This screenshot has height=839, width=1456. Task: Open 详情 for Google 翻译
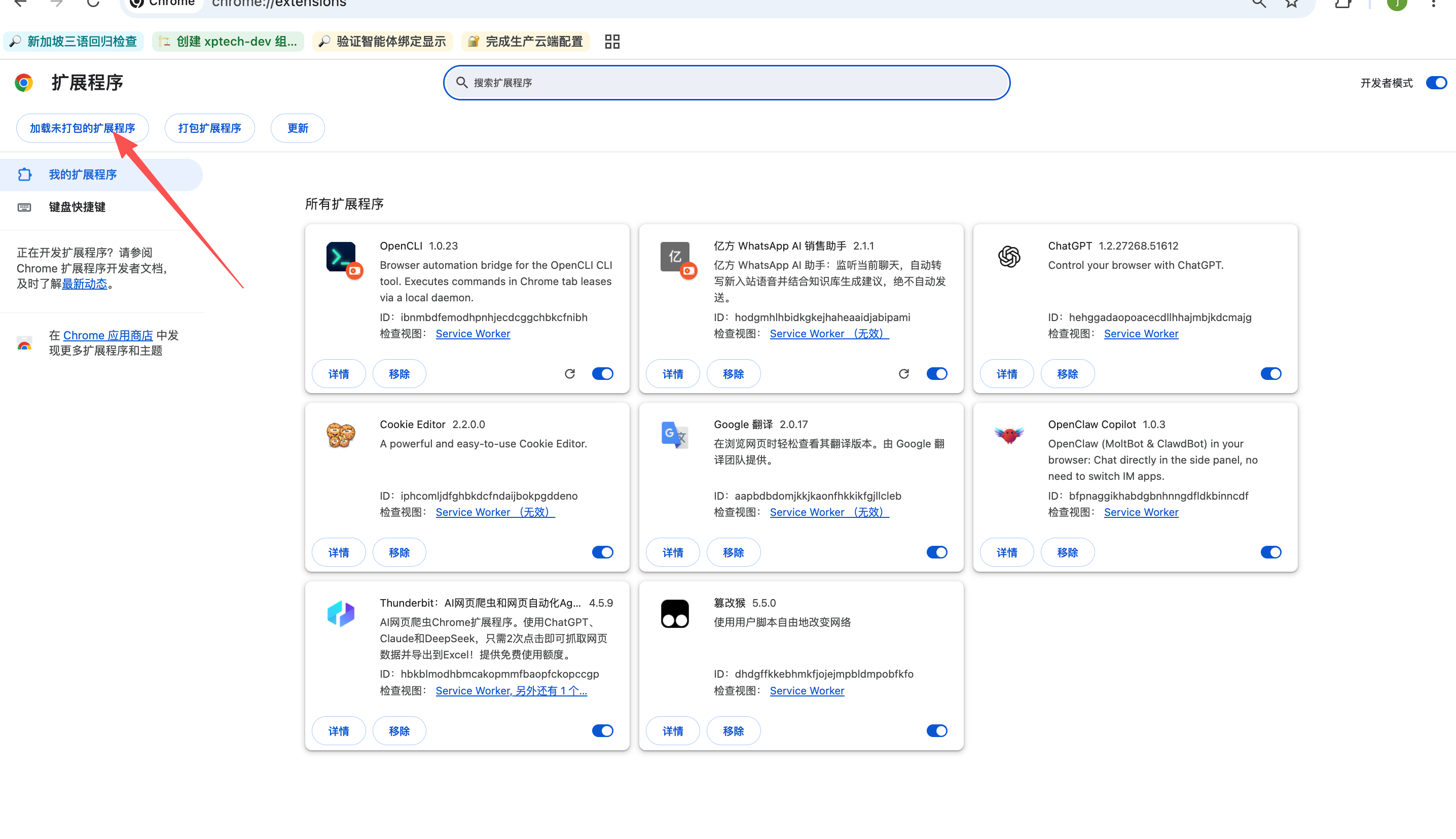pos(672,552)
